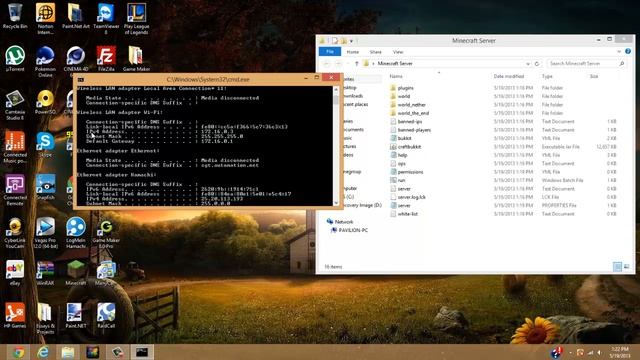Select the world_nether folder
The width and height of the screenshot is (640, 360).
tap(411, 104)
